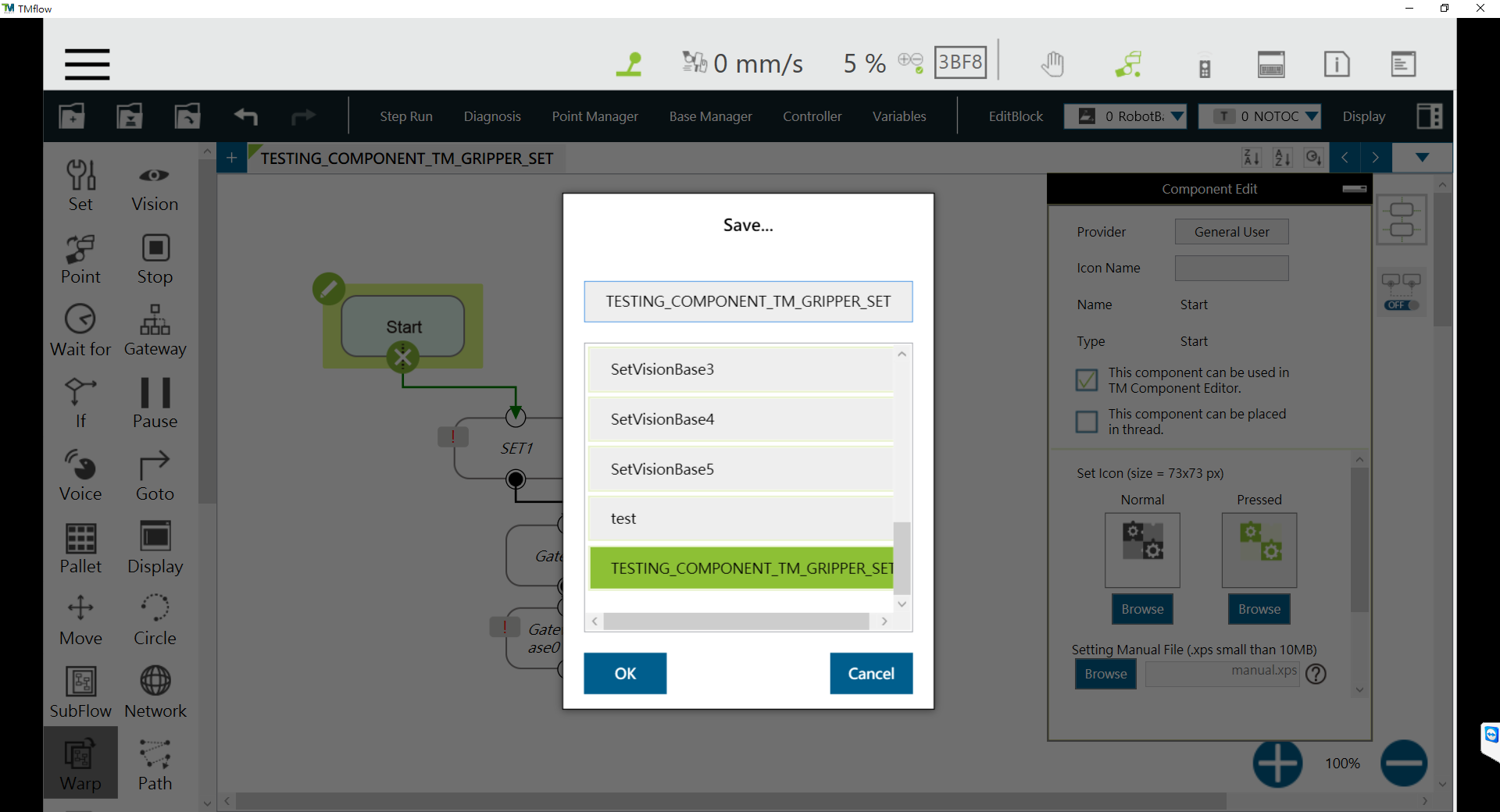Browse for Pressed icon image
Image resolution: width=1500 pixels, height=812 pixels.
pyautogui.click(x=1259, y=609)
